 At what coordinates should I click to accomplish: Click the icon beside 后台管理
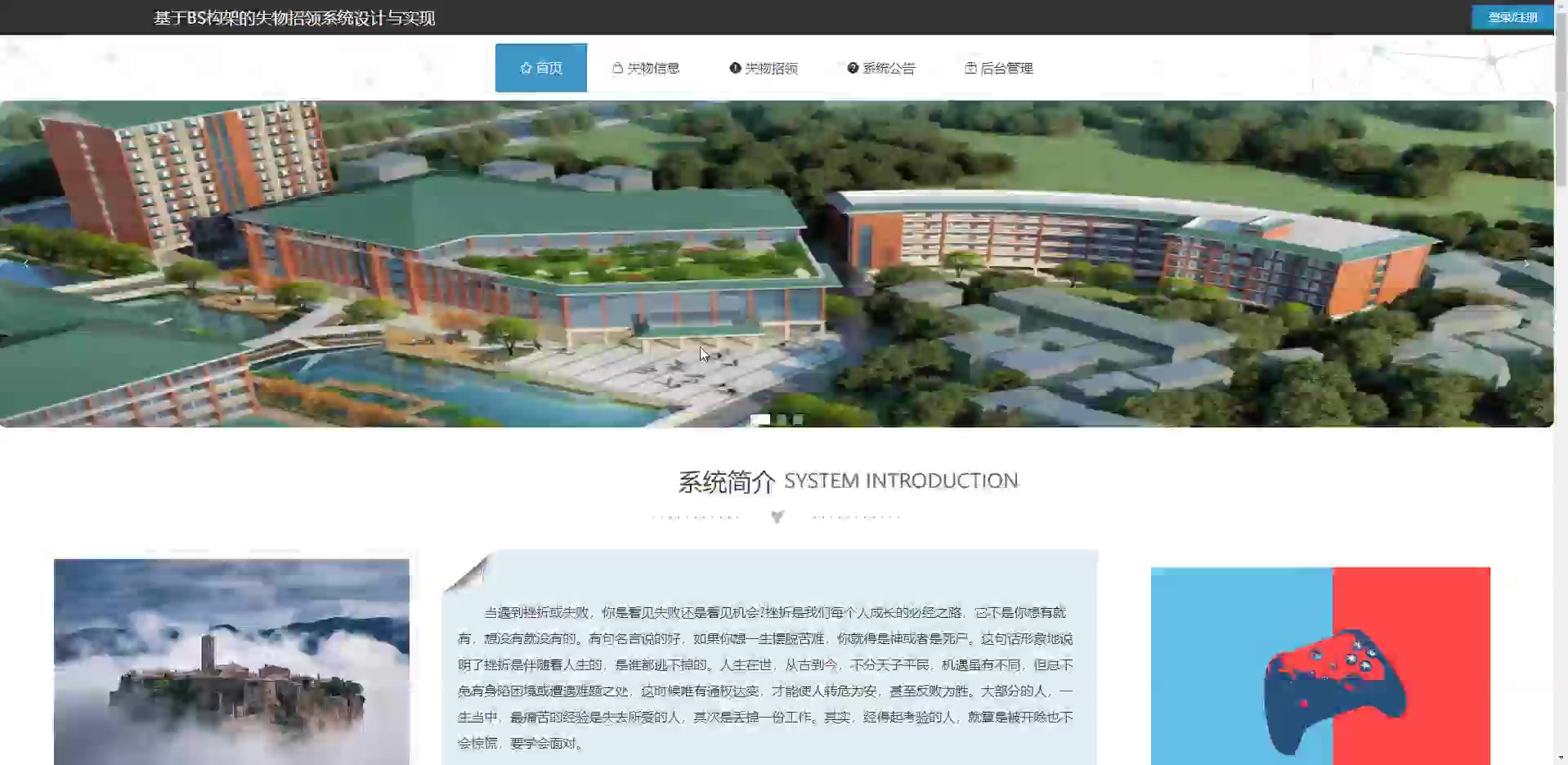(x=970, y=68)
